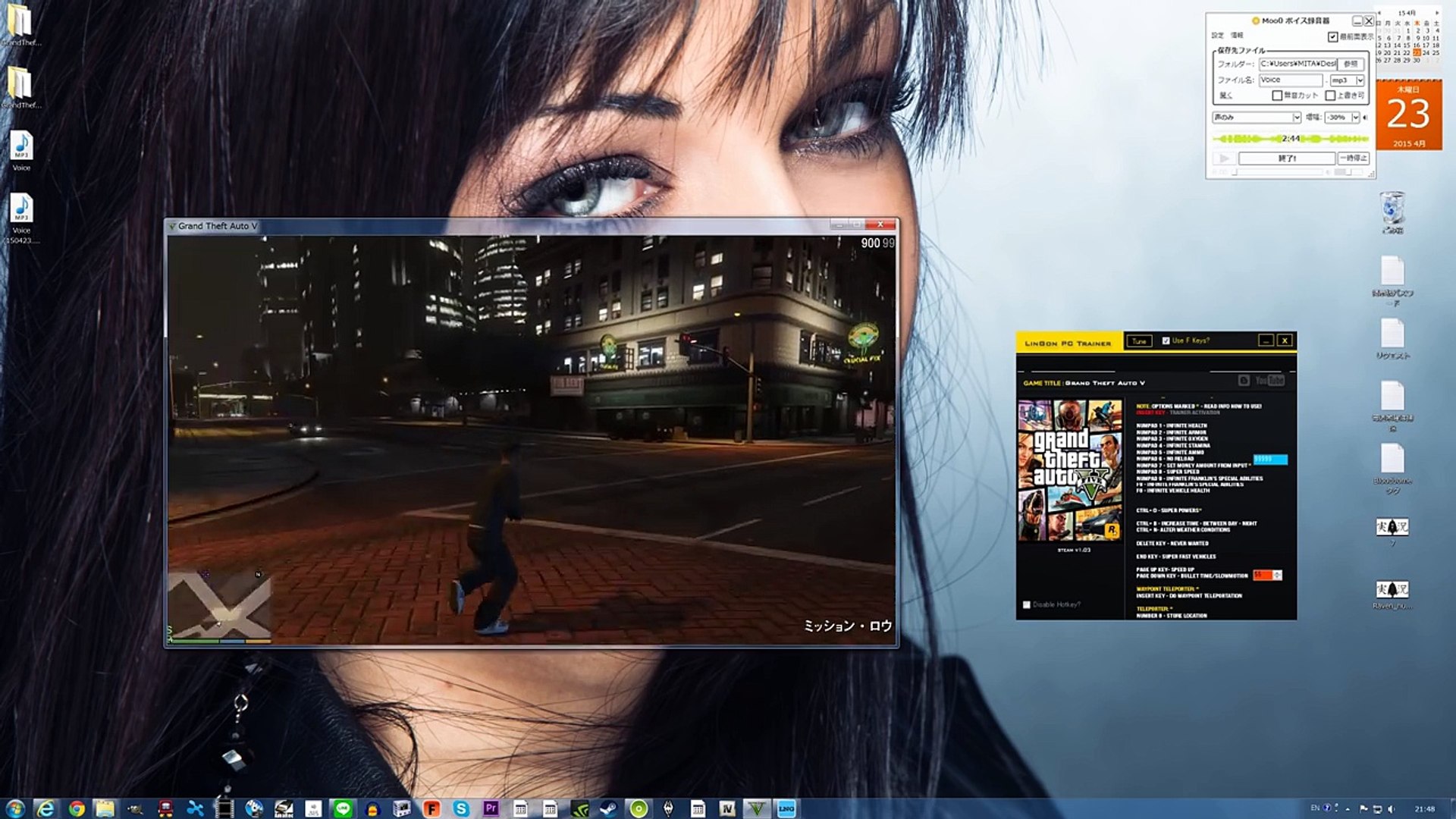Image resolution: width=1456 pixels, height=819 pixels.
Task: Click the Blogger icon in trainer
Action: [x=1244, y=380]
